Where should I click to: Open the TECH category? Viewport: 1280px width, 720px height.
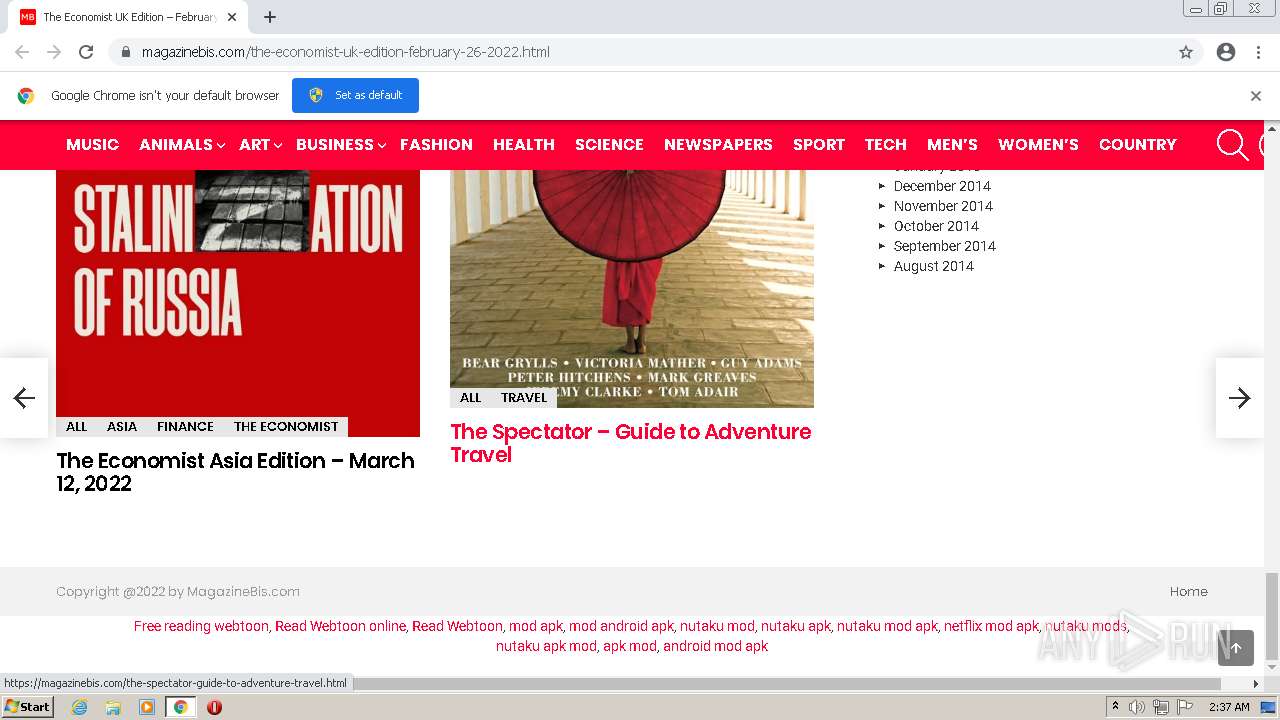[x=886, y=145]
